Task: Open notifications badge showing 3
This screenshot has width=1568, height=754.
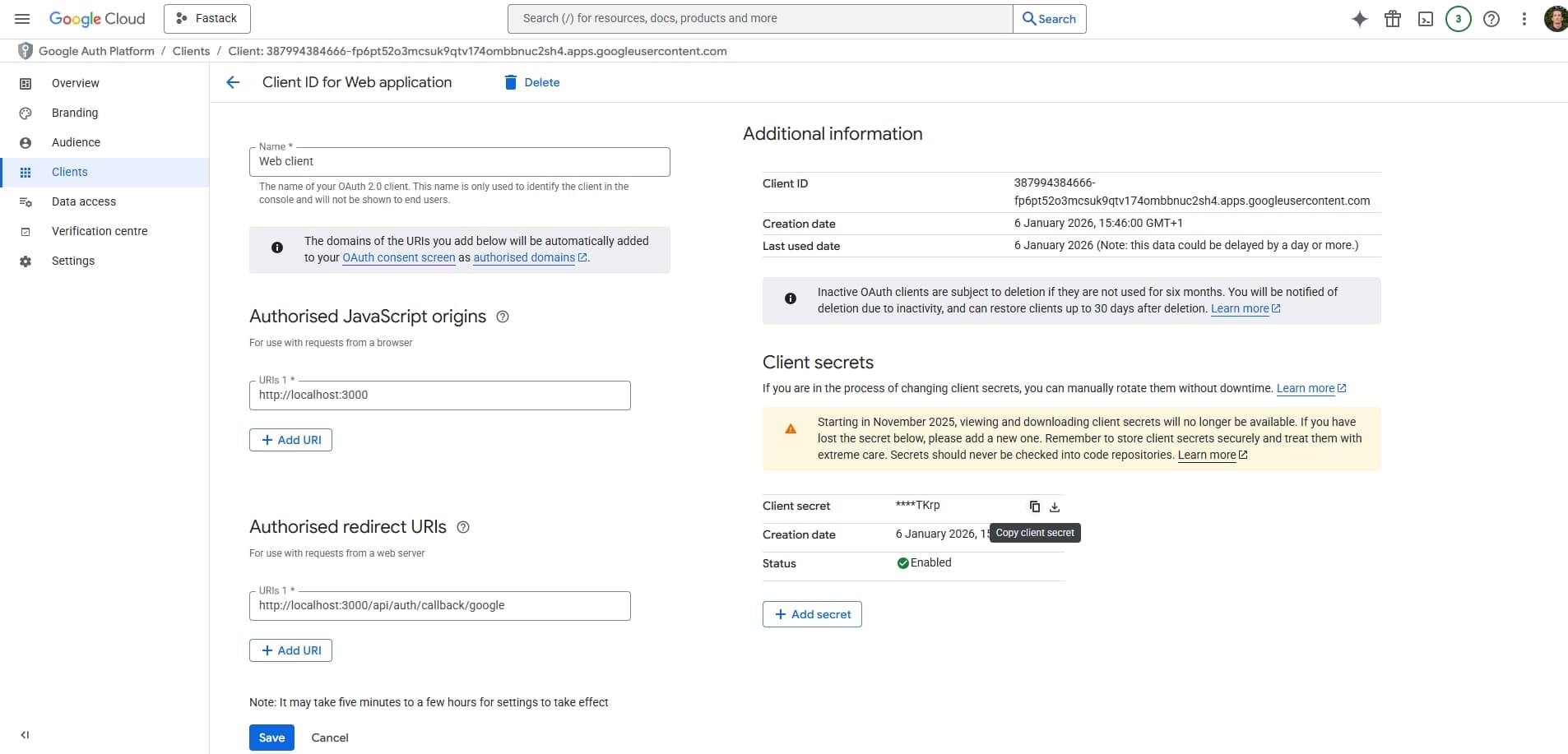Action: click(1459, 18)
